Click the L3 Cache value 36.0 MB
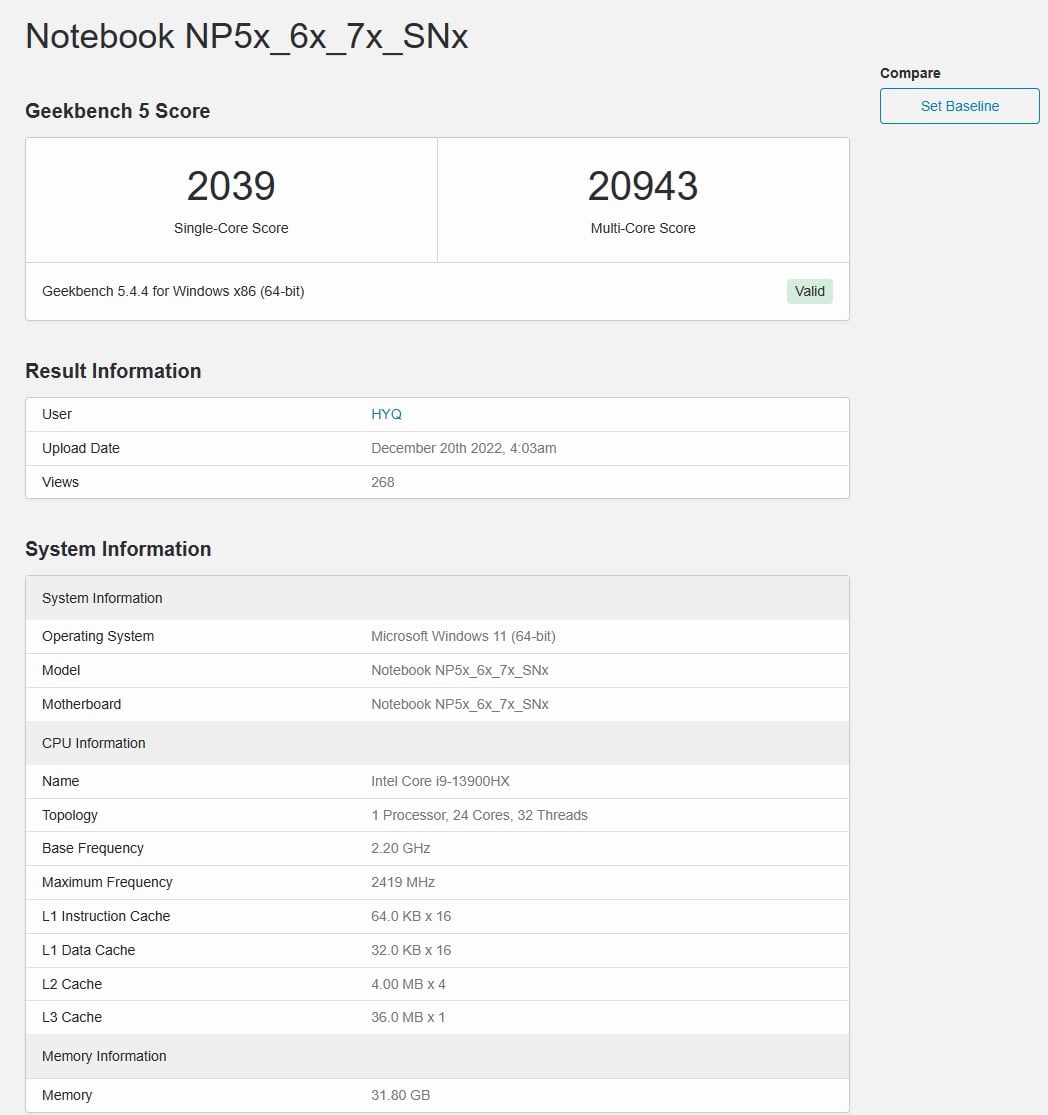This screenshot has width=1048, height=1115. 408,1017
